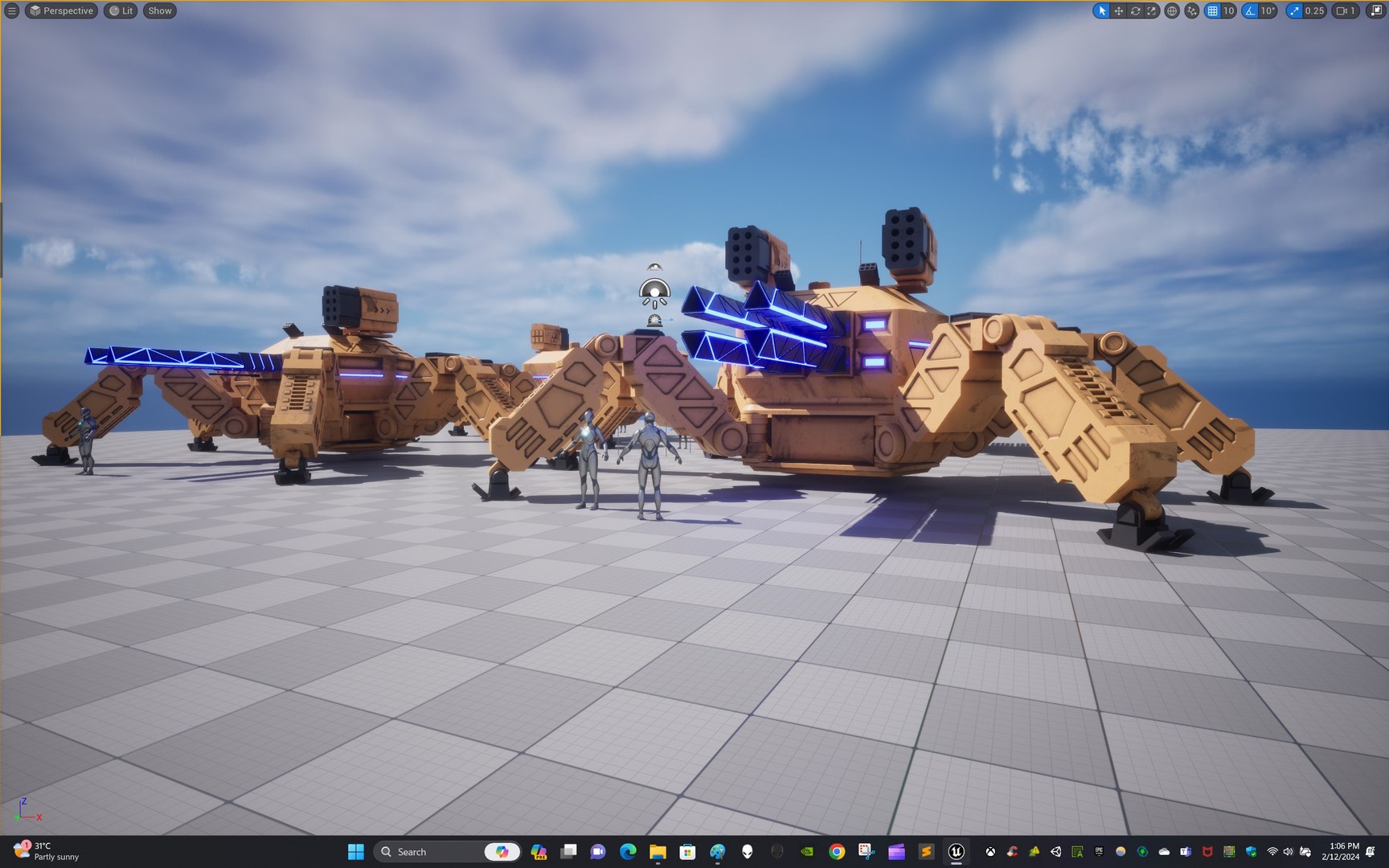The width and height of the screenshot is (1389, 868).
Task: Open the 1:06 PM clock calendar
Action: coord(1340,851)
